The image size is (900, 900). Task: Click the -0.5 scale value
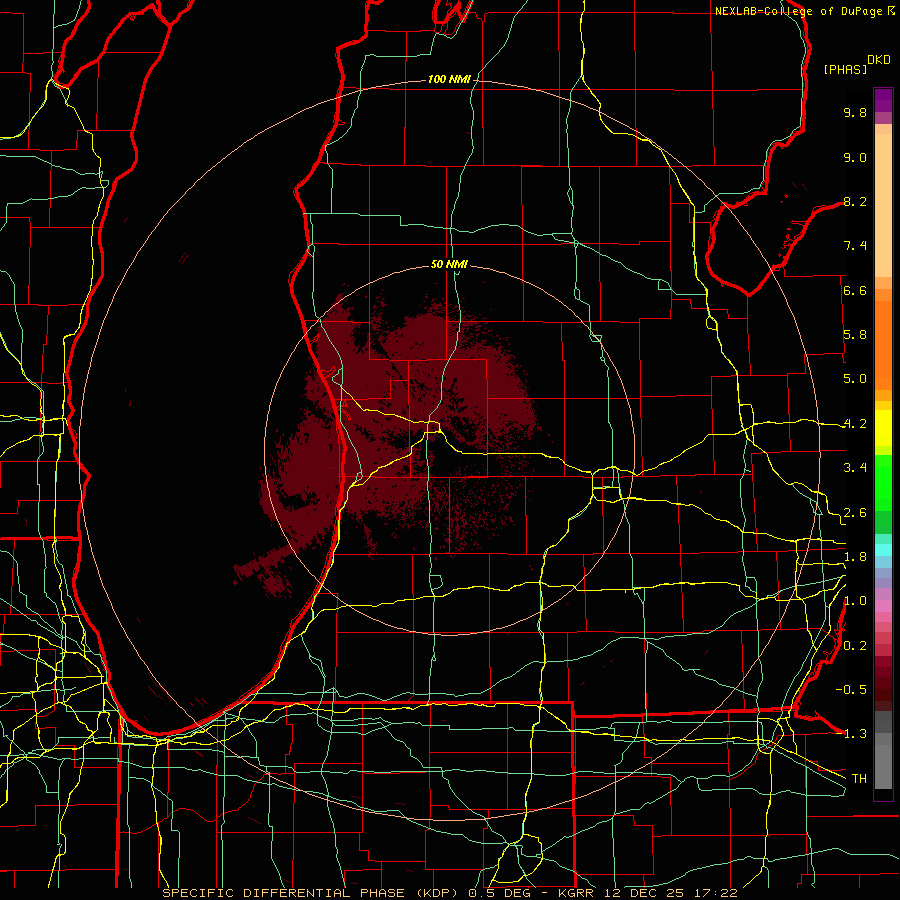click(x=851, y=690)
